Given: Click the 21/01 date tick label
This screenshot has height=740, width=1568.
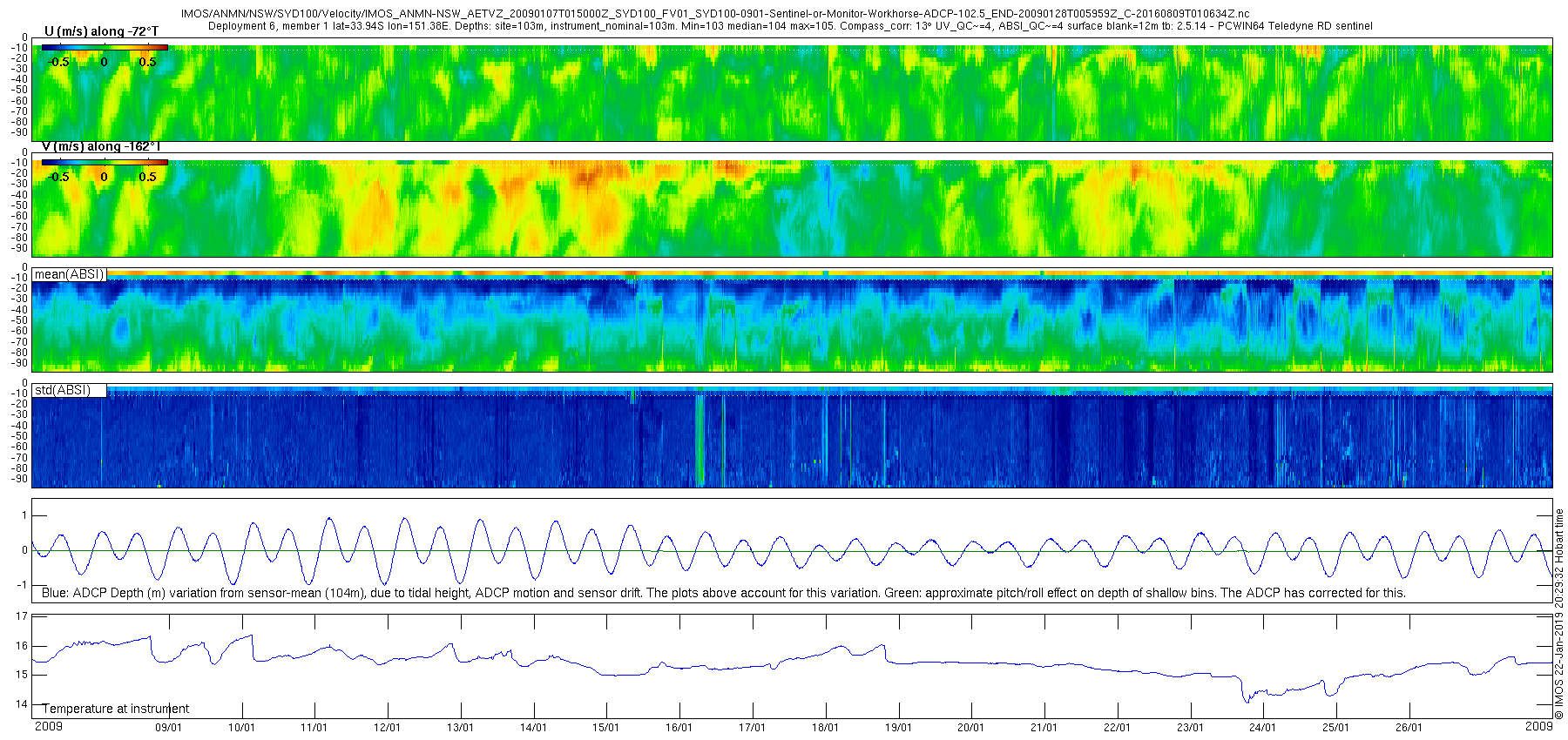Looking at the screenshot, I should click(x=1044, y=728).
